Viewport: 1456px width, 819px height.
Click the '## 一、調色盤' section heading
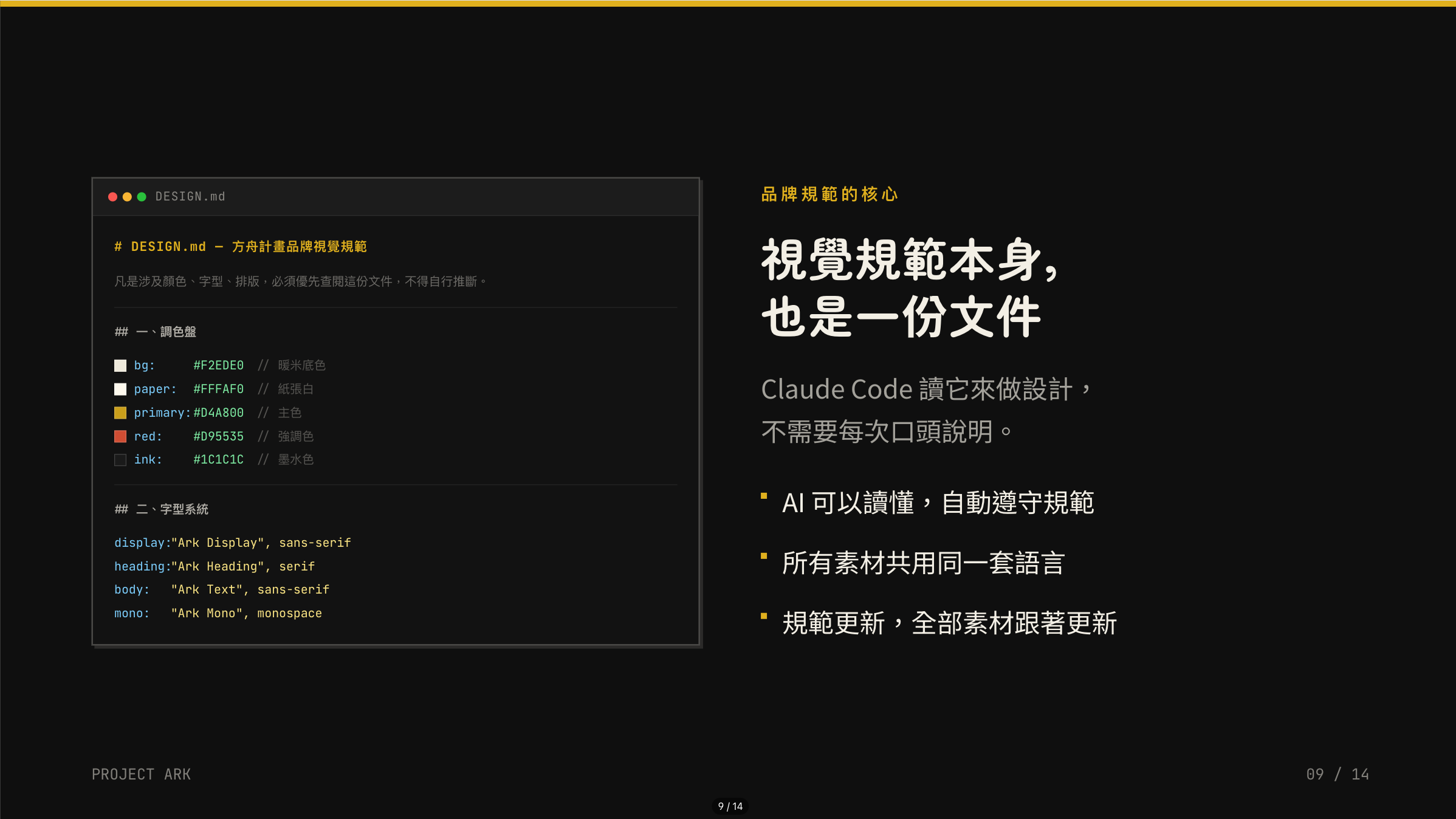coord(156,332)
